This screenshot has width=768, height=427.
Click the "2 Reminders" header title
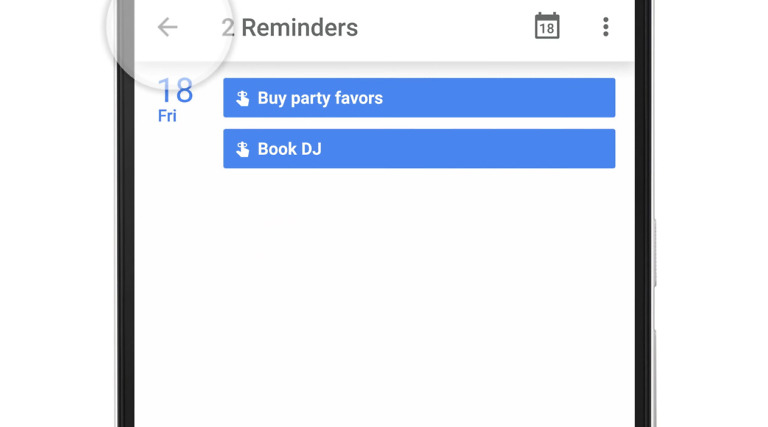(x=290, y=27)
